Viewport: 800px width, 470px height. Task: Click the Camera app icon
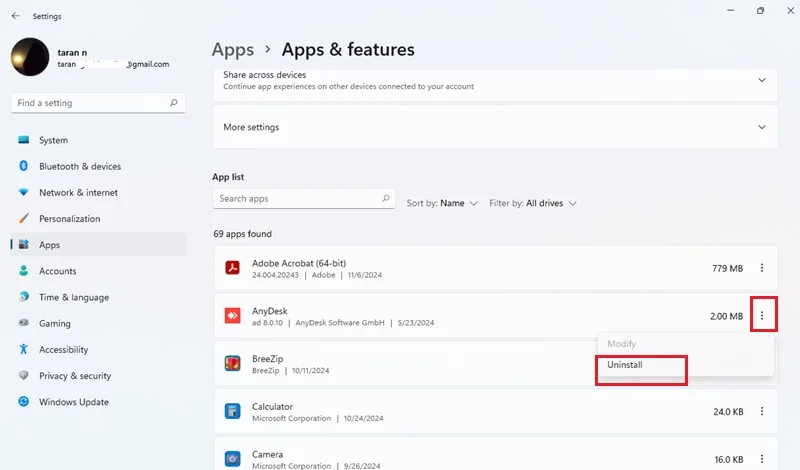[x=233, y=459]
